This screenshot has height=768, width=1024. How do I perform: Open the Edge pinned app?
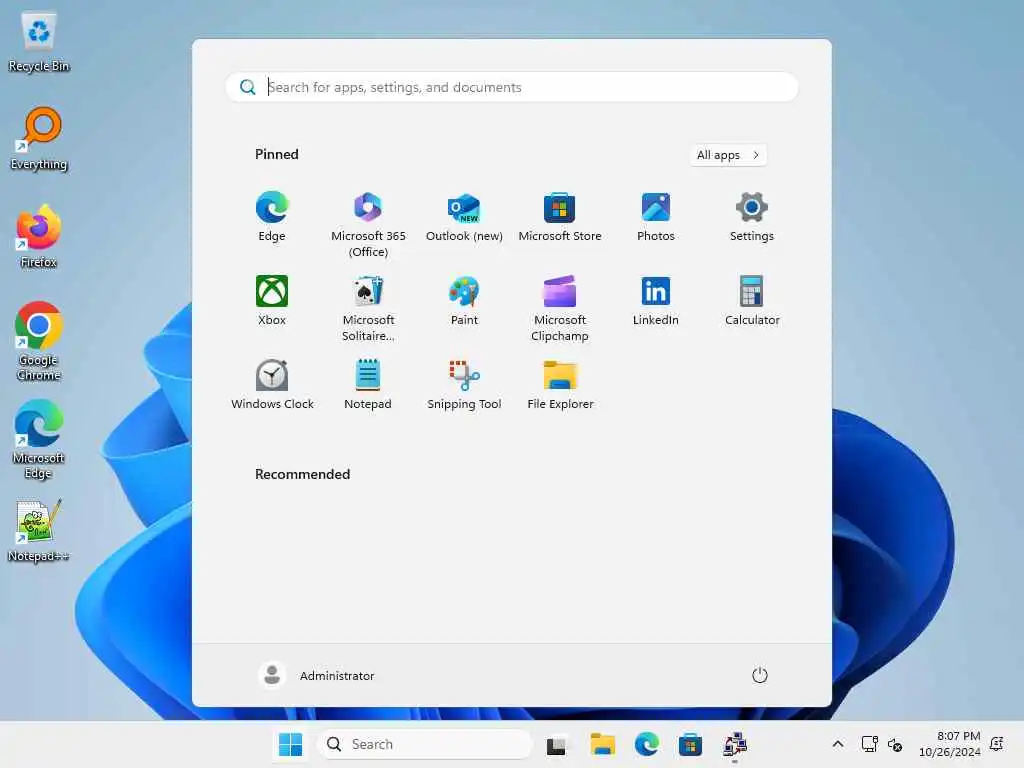(x=272, y=217)
